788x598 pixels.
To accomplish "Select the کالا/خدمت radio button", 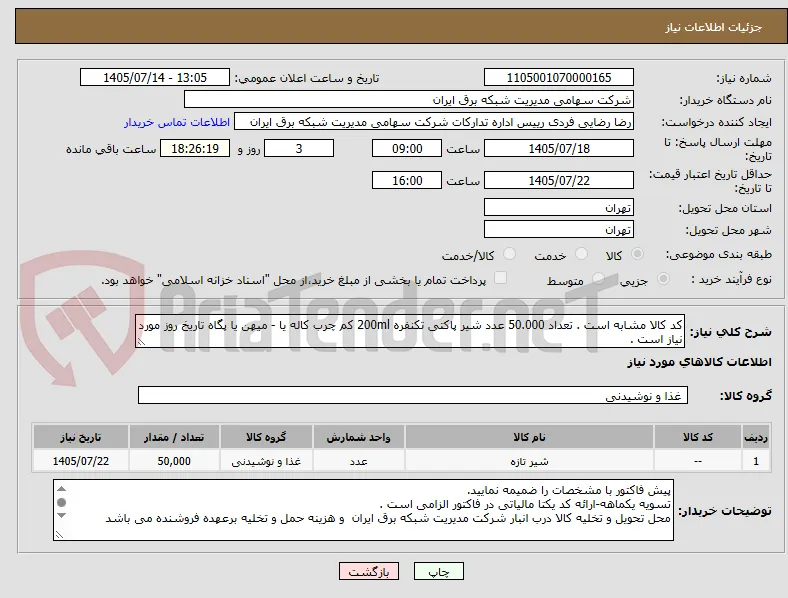I will [x=510, y=254].
